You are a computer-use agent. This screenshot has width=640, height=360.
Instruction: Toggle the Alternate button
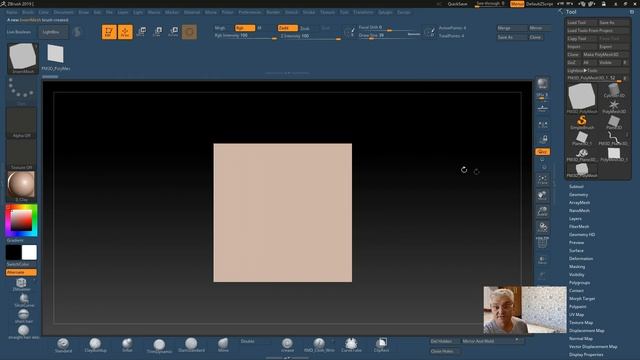(x=21, y=272)
